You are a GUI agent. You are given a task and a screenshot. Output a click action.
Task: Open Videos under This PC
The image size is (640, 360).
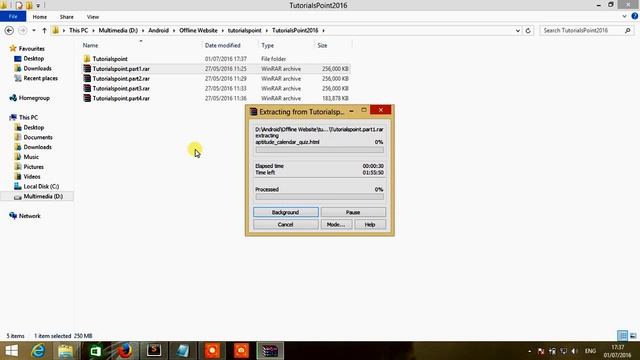[32, 176]
